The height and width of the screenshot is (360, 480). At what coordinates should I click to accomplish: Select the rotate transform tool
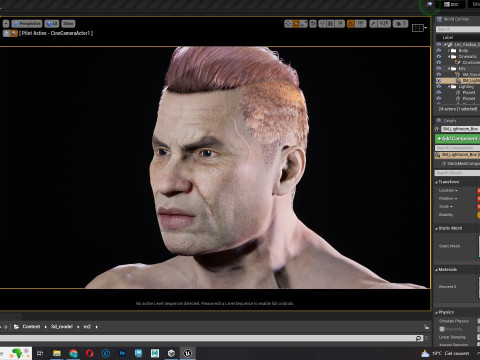[296, 24]
